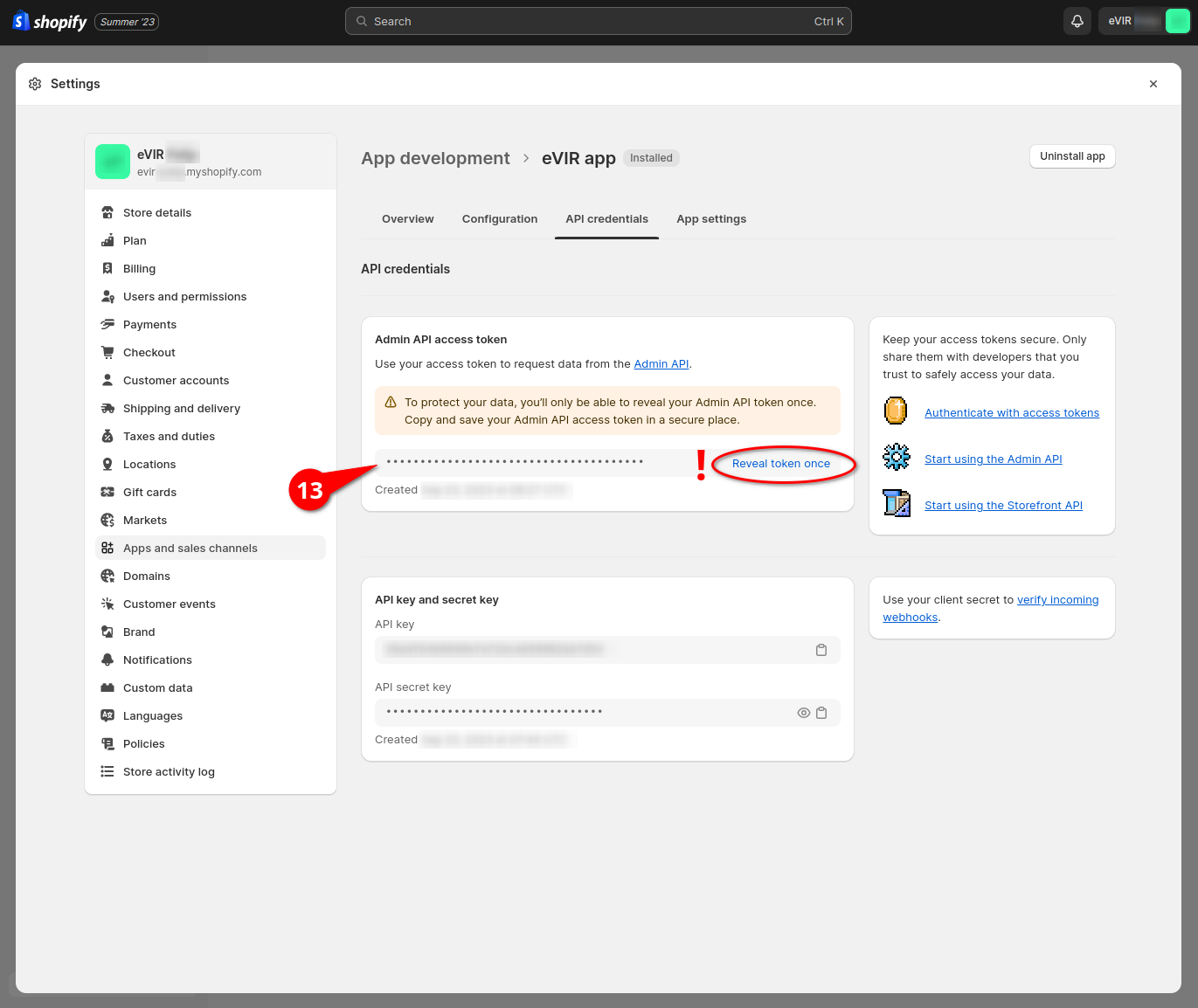The width and height of the screenshot is (1198, 1008).
Task: Click the Customer events cursor icon
Action: coord(107,604)
